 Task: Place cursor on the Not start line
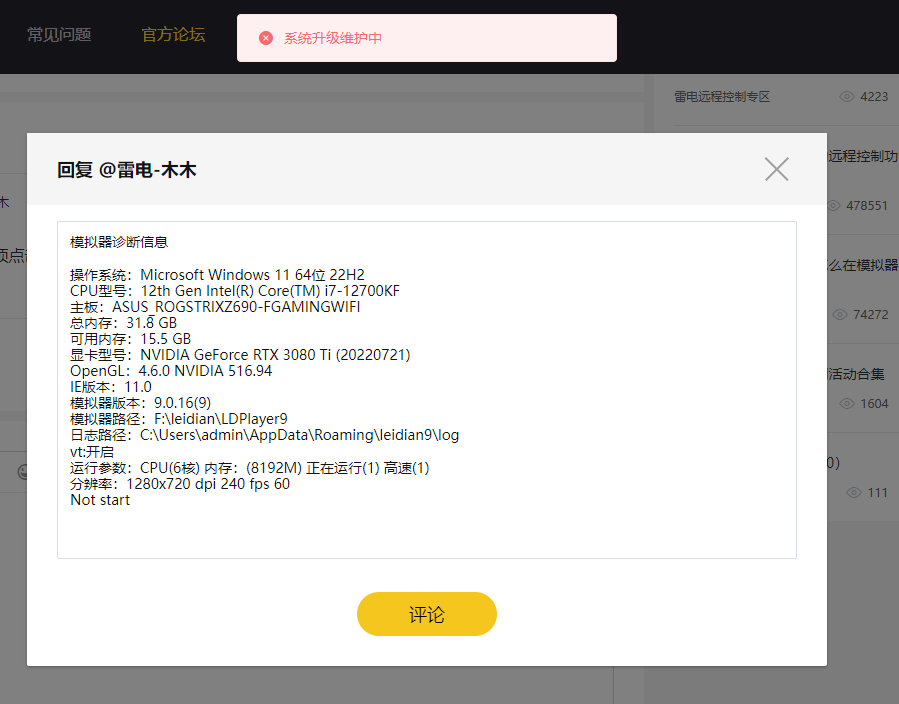tap(100, 500)
